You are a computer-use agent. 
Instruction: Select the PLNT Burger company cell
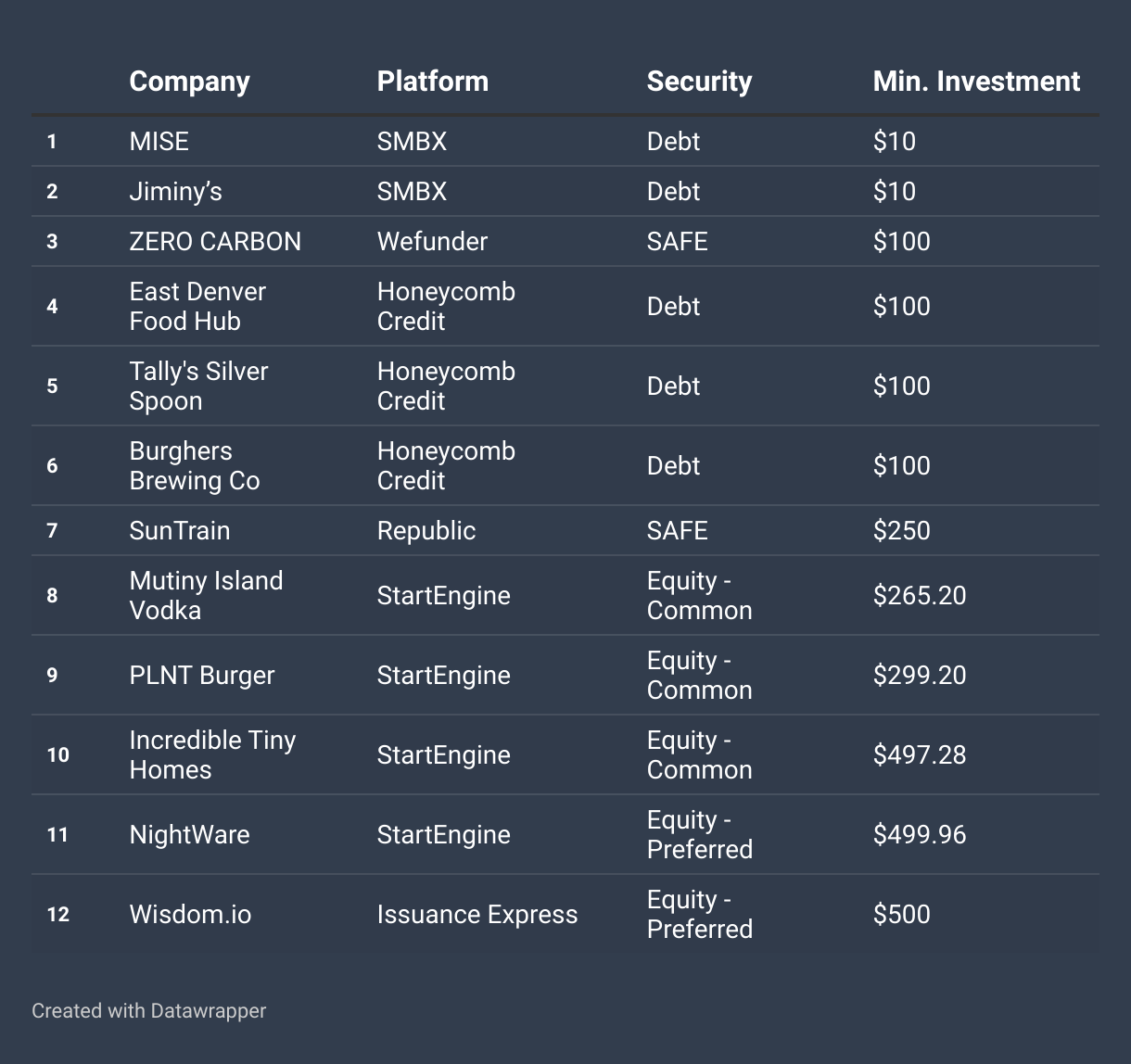point(202,676)
